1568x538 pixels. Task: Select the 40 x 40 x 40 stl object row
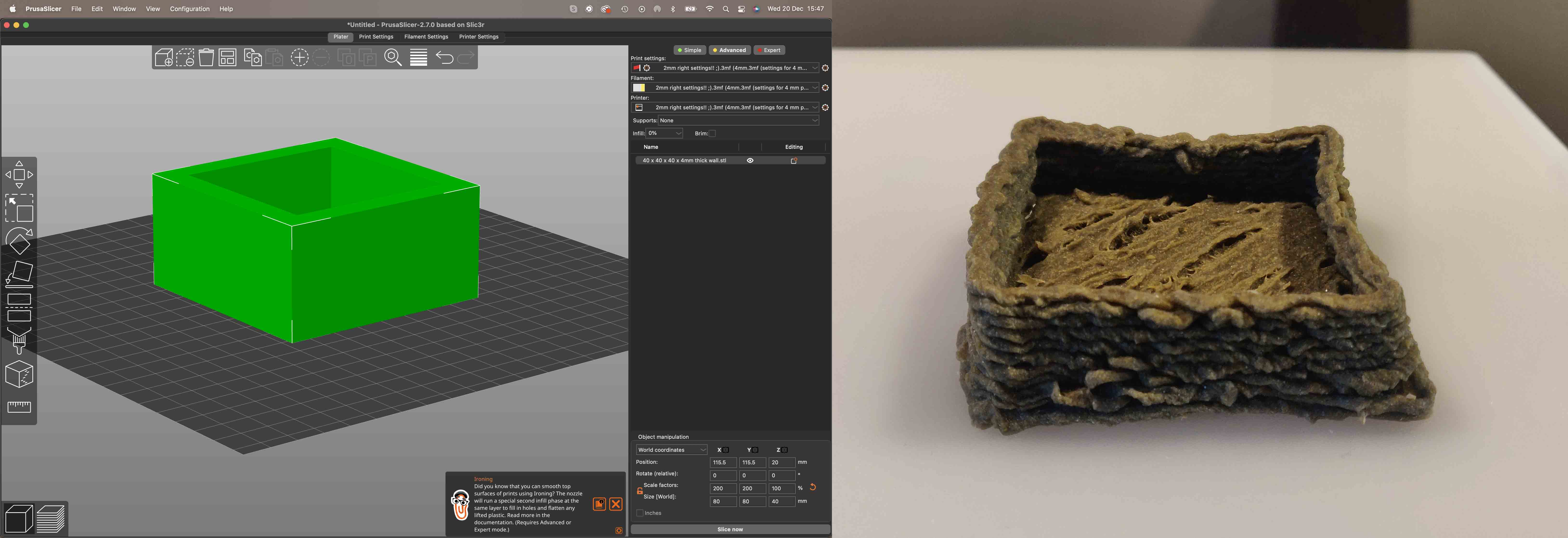point(730,161)
